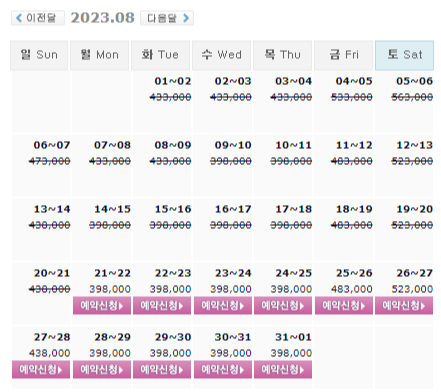Click 예약신청 button for 29~30

tap(162, 369)
